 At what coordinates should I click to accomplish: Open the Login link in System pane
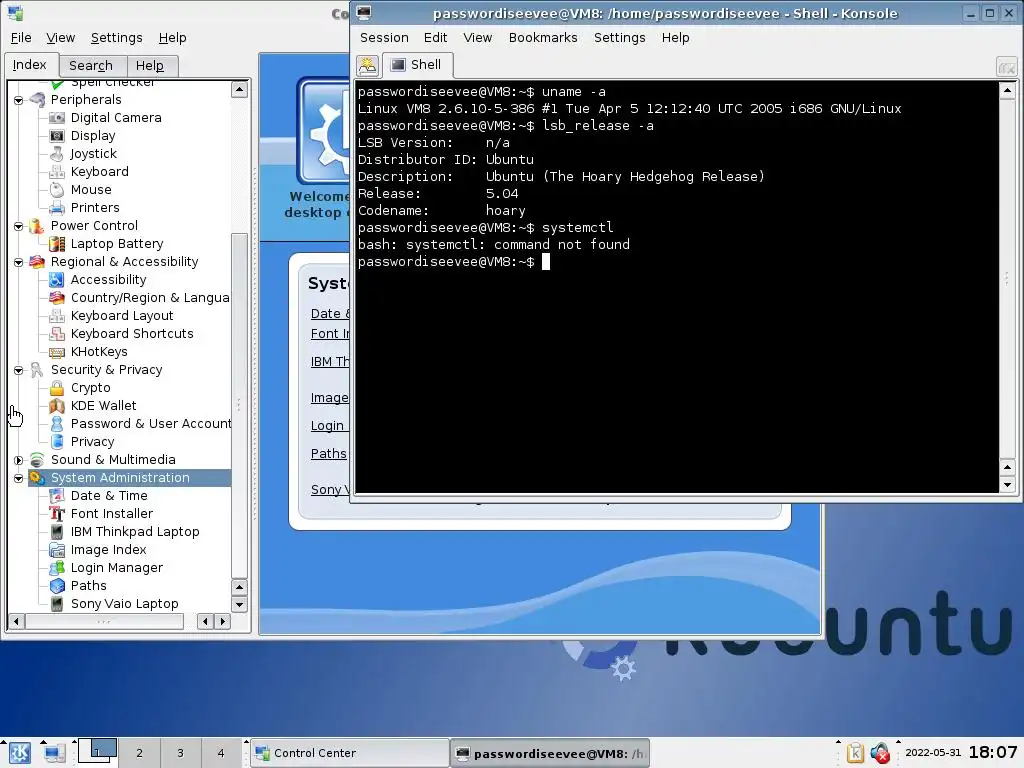point(328,426)
